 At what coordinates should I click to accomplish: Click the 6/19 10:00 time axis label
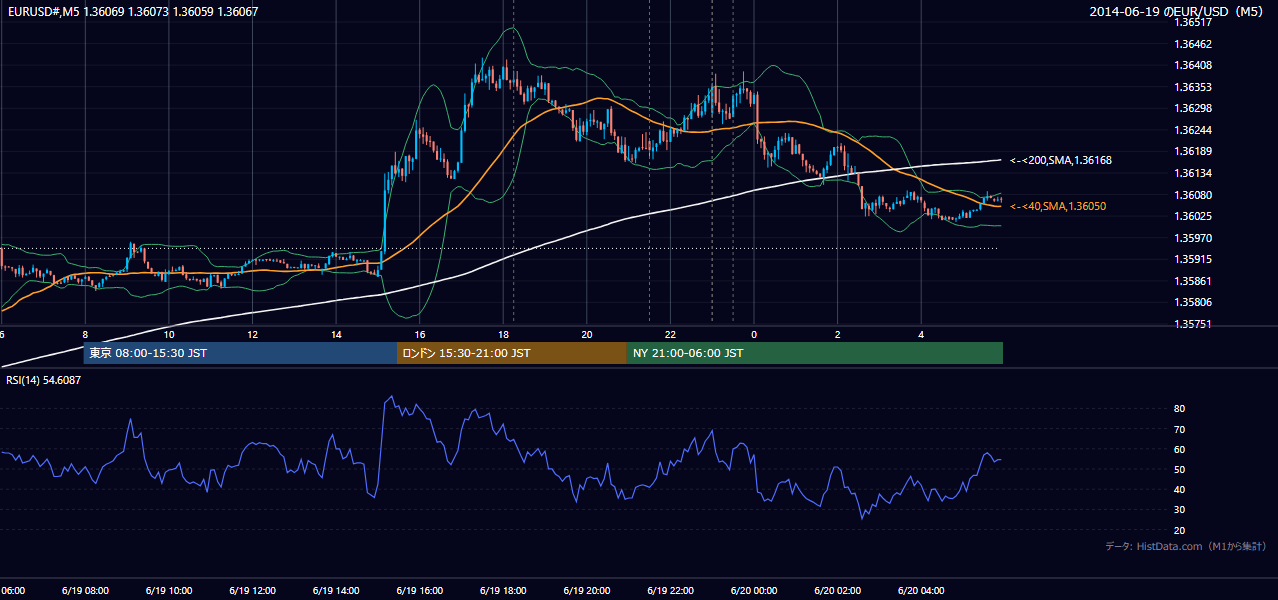[169, 591]
